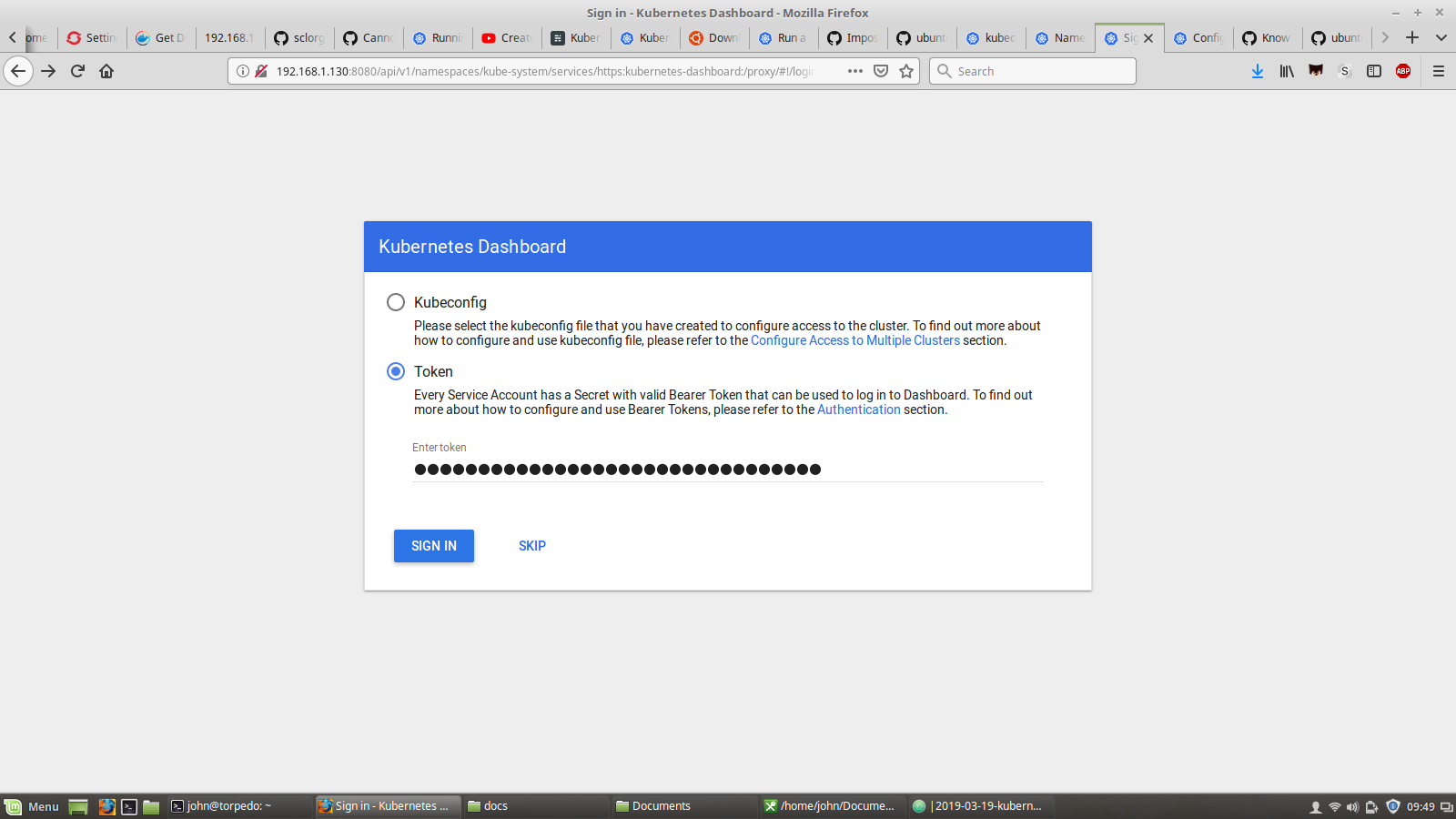Go back to the previous page

[18, 71]
